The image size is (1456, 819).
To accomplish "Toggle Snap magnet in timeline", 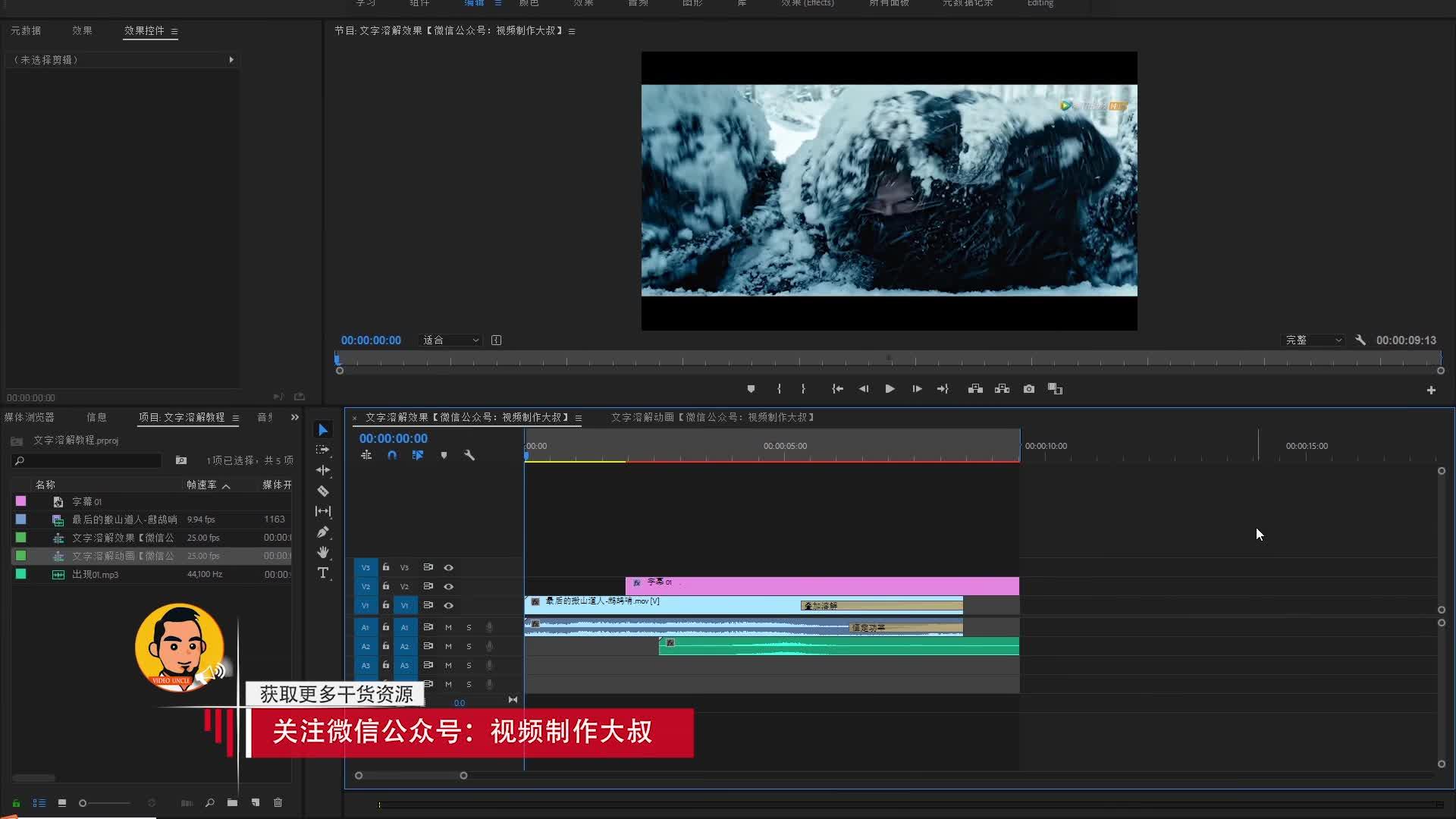I will (x=392, y=455).
